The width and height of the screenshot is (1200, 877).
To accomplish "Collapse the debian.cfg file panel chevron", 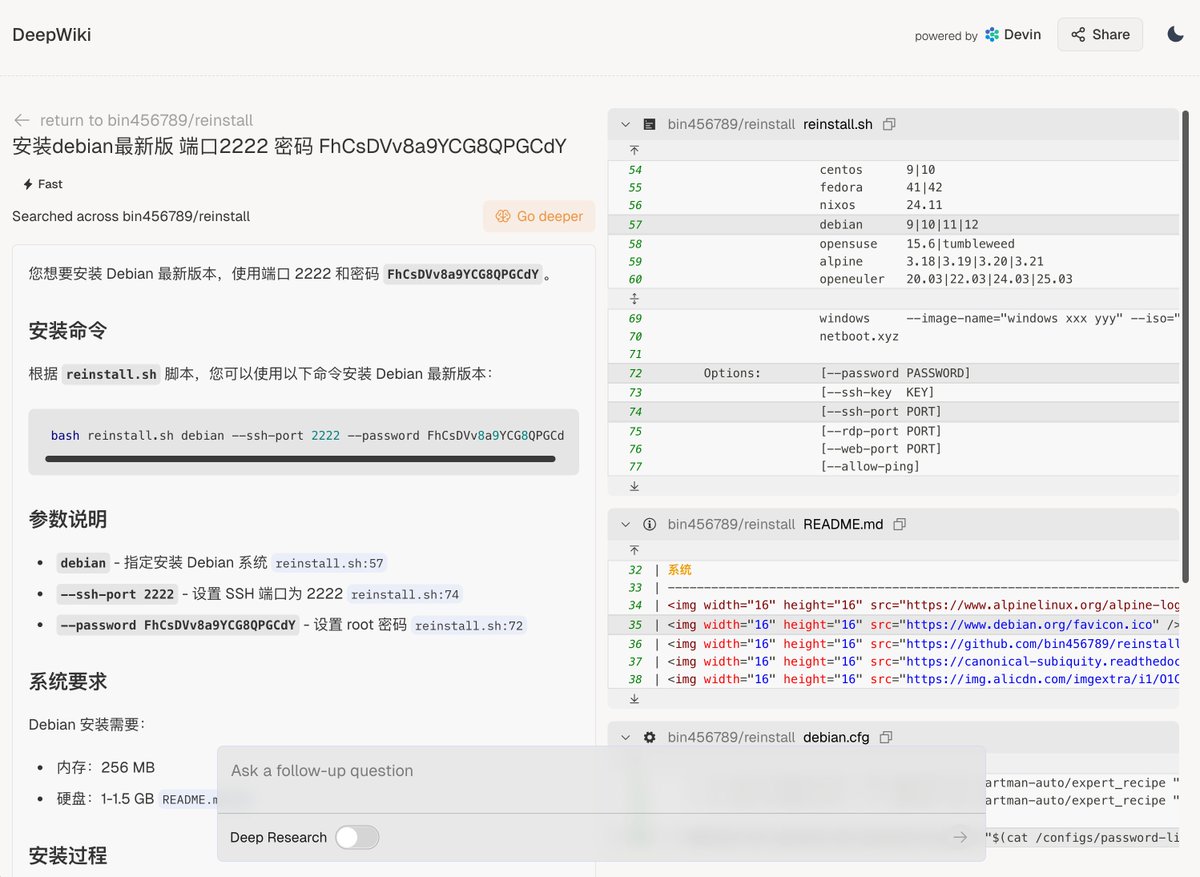I will [x=626, y=737].
